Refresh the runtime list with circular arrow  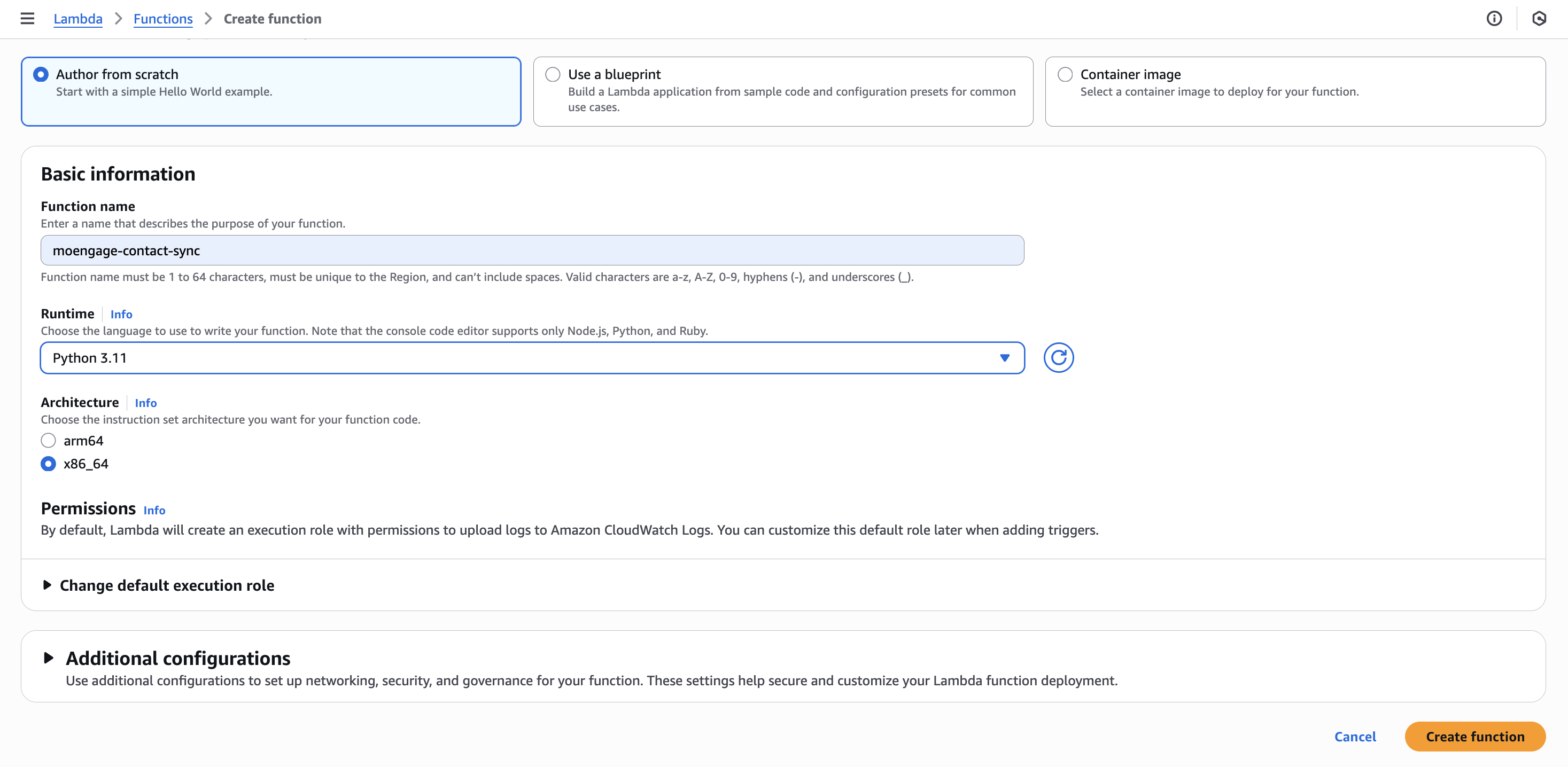coord(1059,358)
